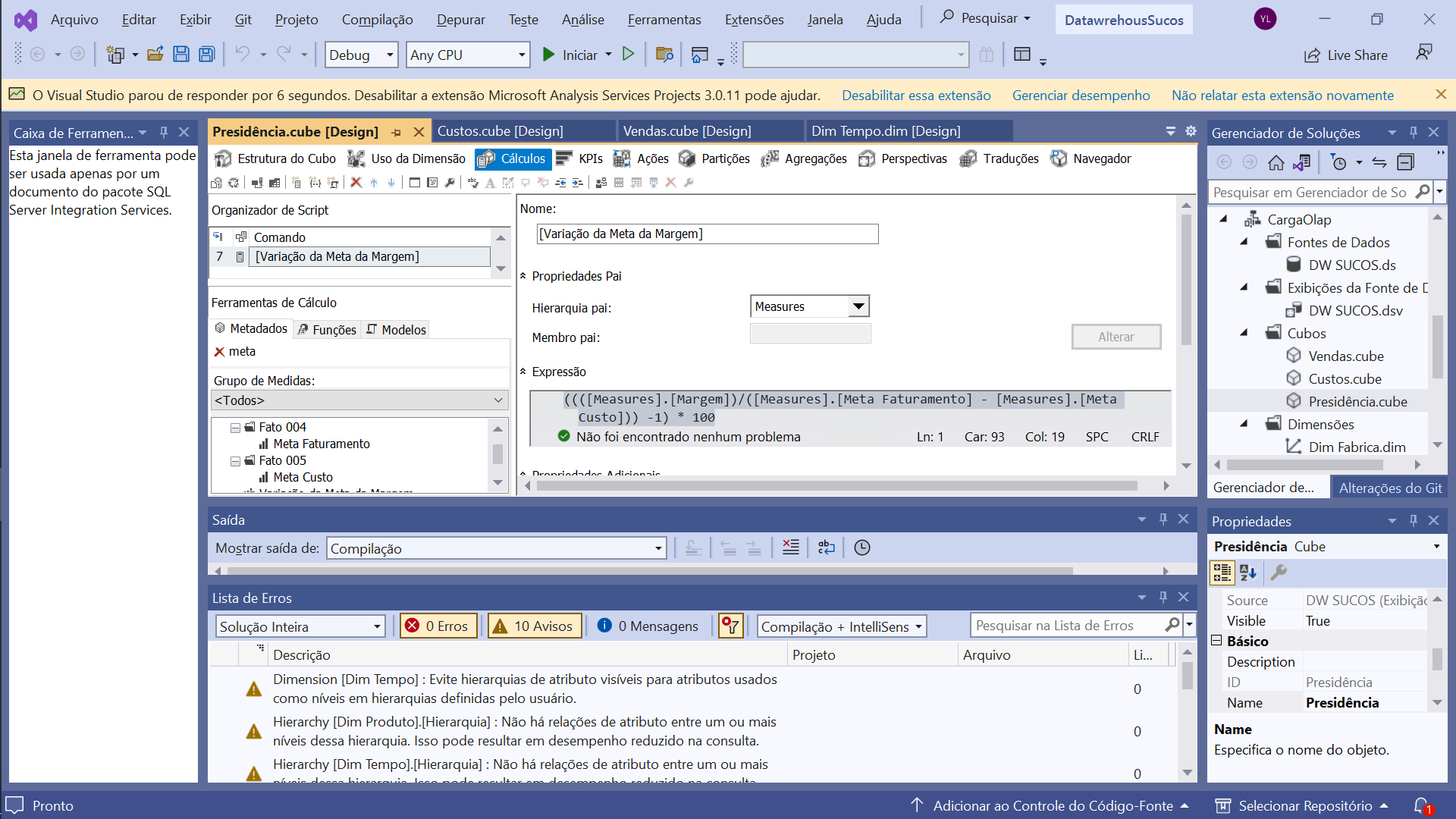Click the KPIs tab icon
1456x819 pixels.
tap(564, 158)
